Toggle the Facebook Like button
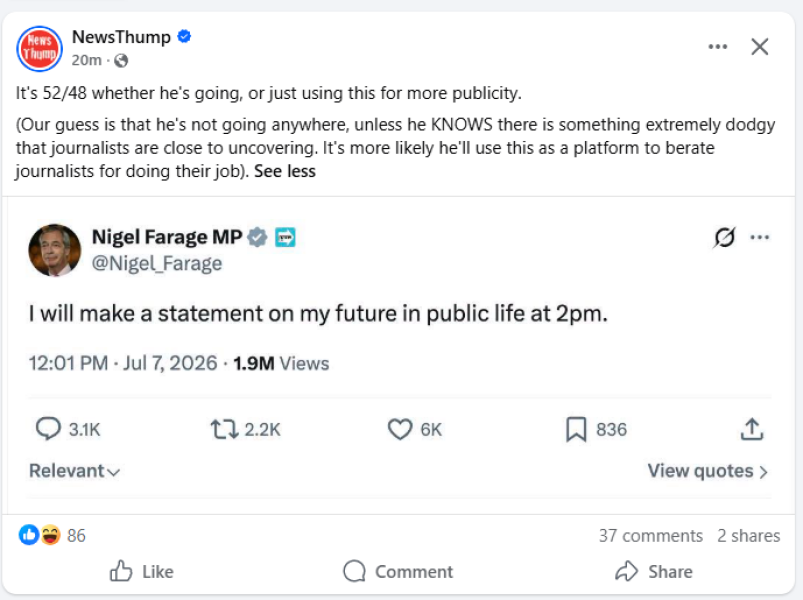This screenshot has height=600, width=803. 141,571
